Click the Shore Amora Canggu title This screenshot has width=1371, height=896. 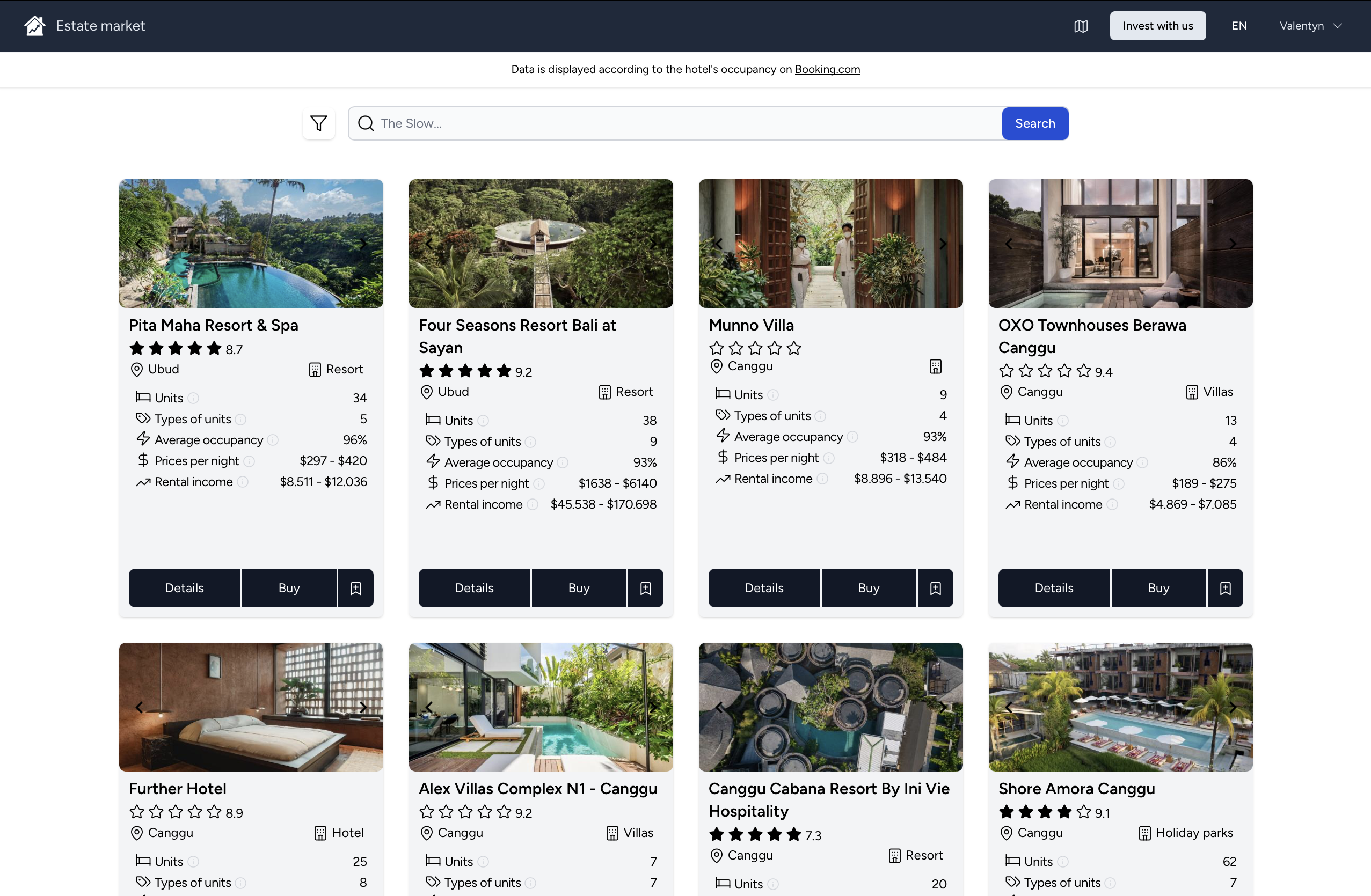[1077, 789]
